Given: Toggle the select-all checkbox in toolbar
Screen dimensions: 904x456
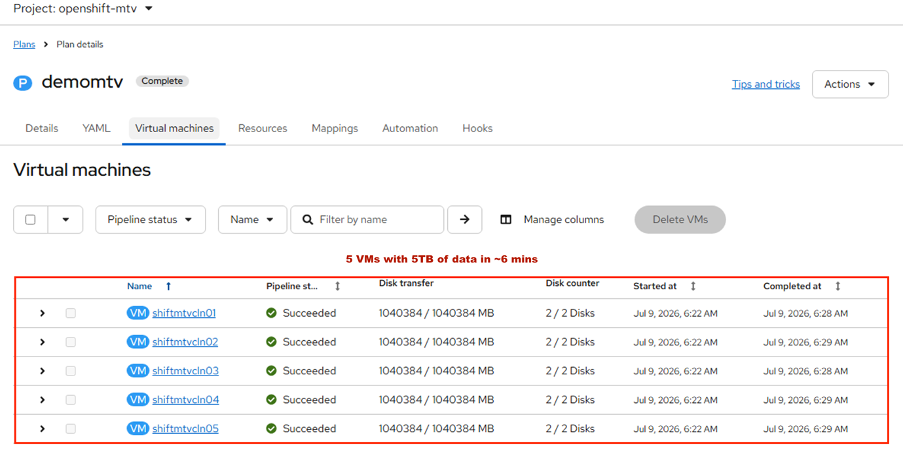Looking at the screenshot, I should tap(31, 220).
